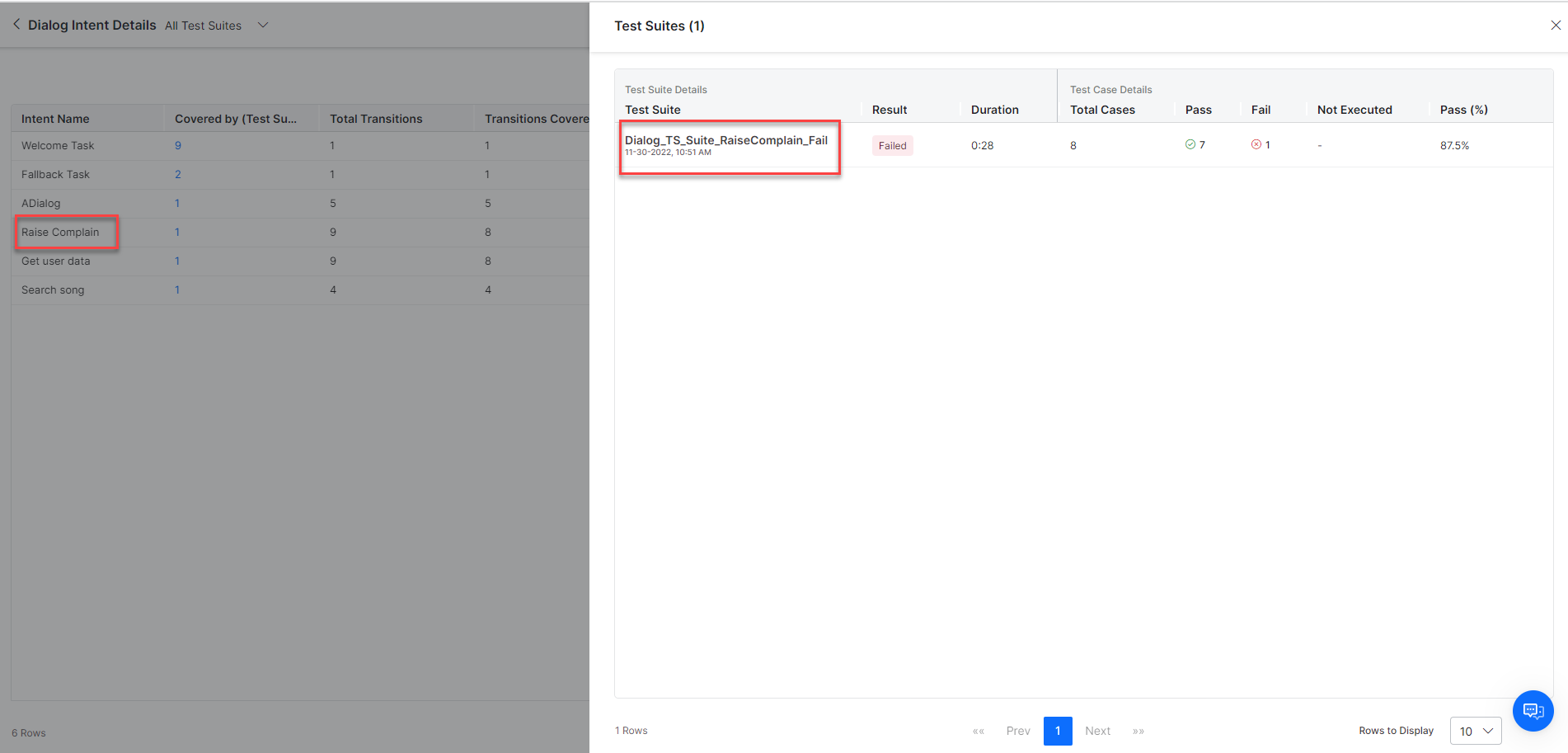Jump to first page double-arrow icon

coord(979,731)
